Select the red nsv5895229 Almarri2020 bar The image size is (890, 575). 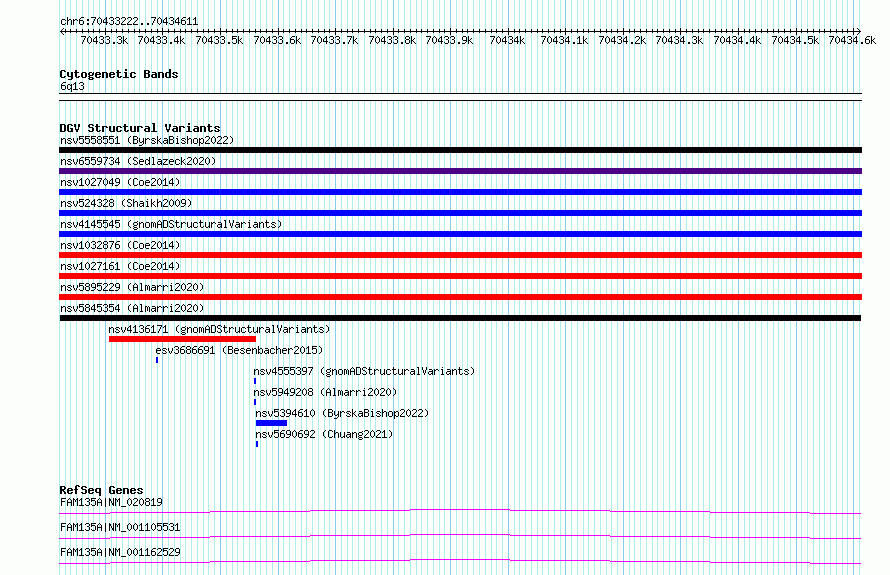460,297
